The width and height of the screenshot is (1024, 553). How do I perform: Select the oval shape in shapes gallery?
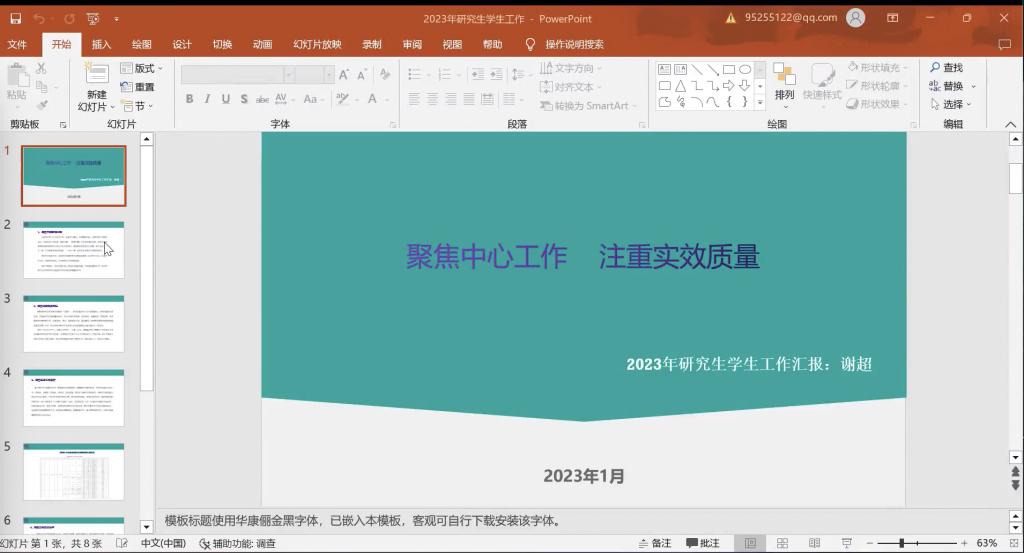[745, 69]
